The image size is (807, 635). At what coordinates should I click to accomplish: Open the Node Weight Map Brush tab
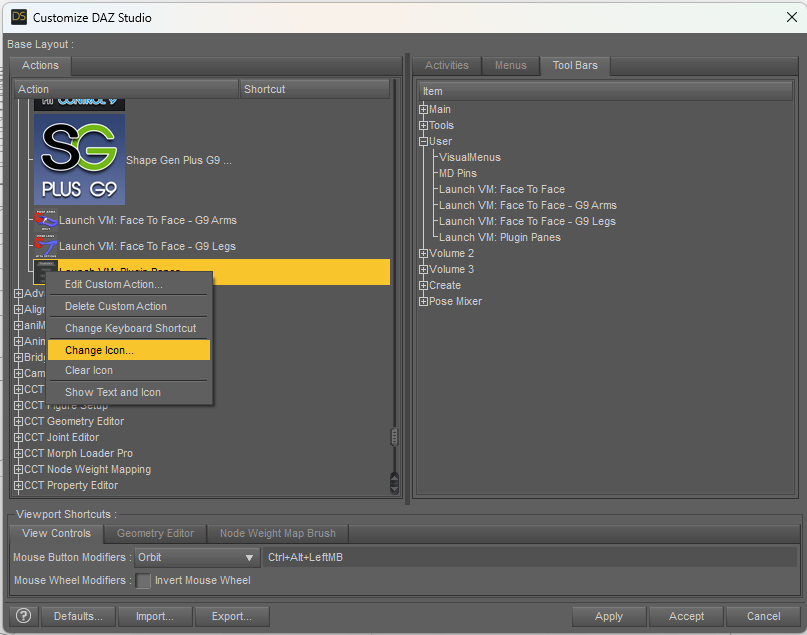coord(278,533)
